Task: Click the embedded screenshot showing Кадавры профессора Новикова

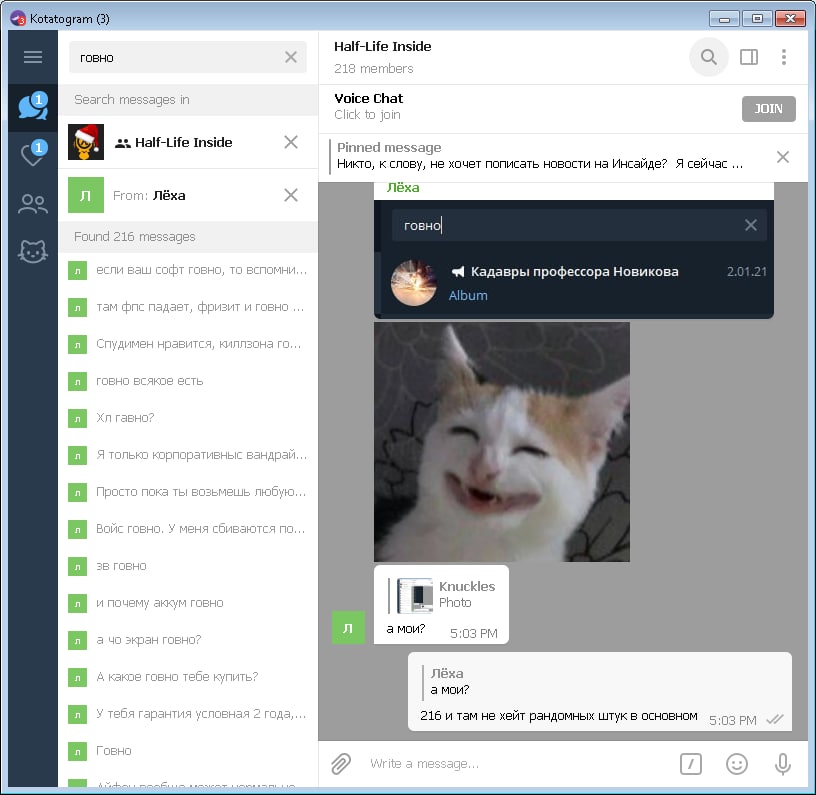Action: coord(573,259)
